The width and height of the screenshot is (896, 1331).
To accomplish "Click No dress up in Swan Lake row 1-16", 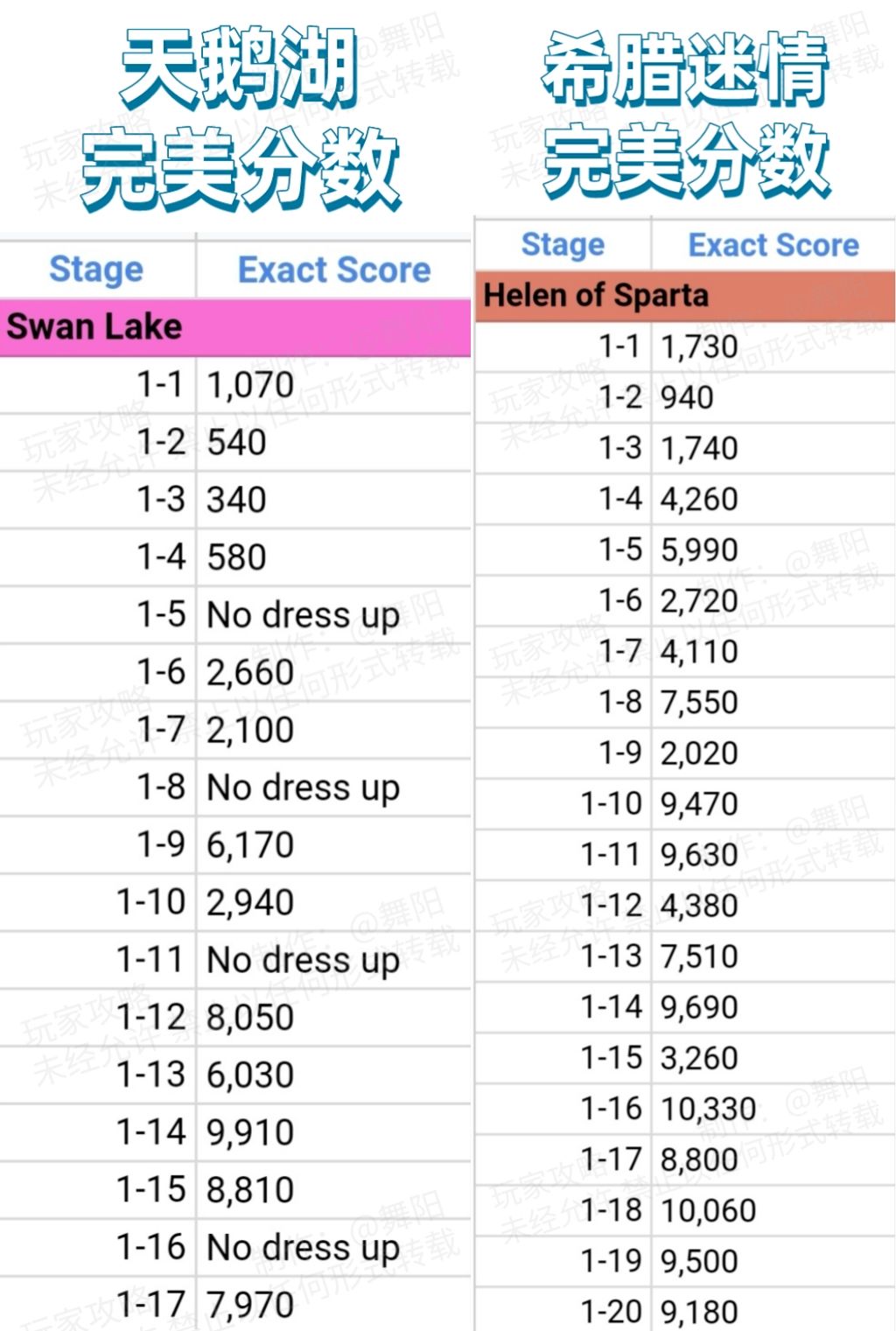I will point(303,1247).
